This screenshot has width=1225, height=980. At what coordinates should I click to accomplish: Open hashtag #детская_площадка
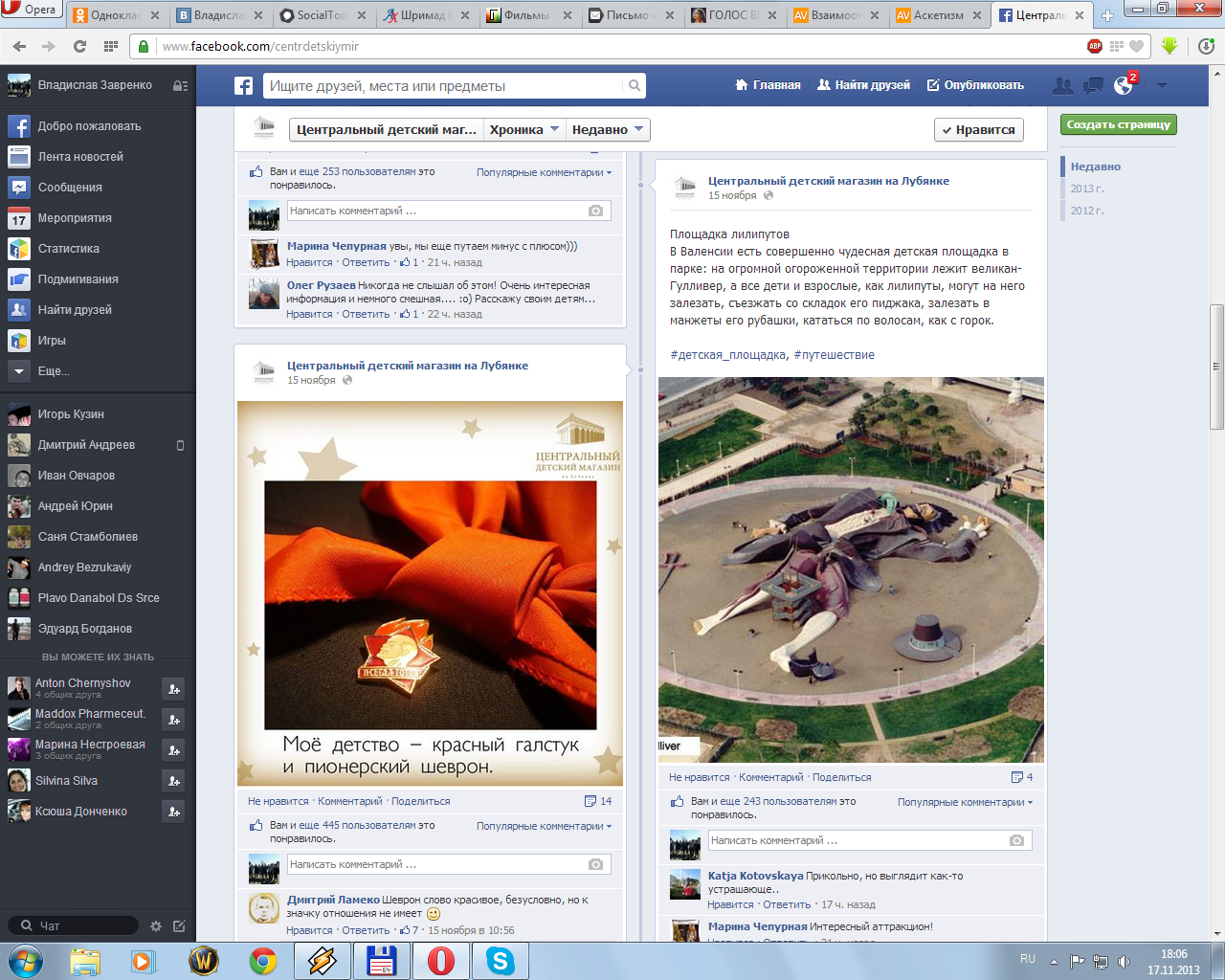click(729, 355)
